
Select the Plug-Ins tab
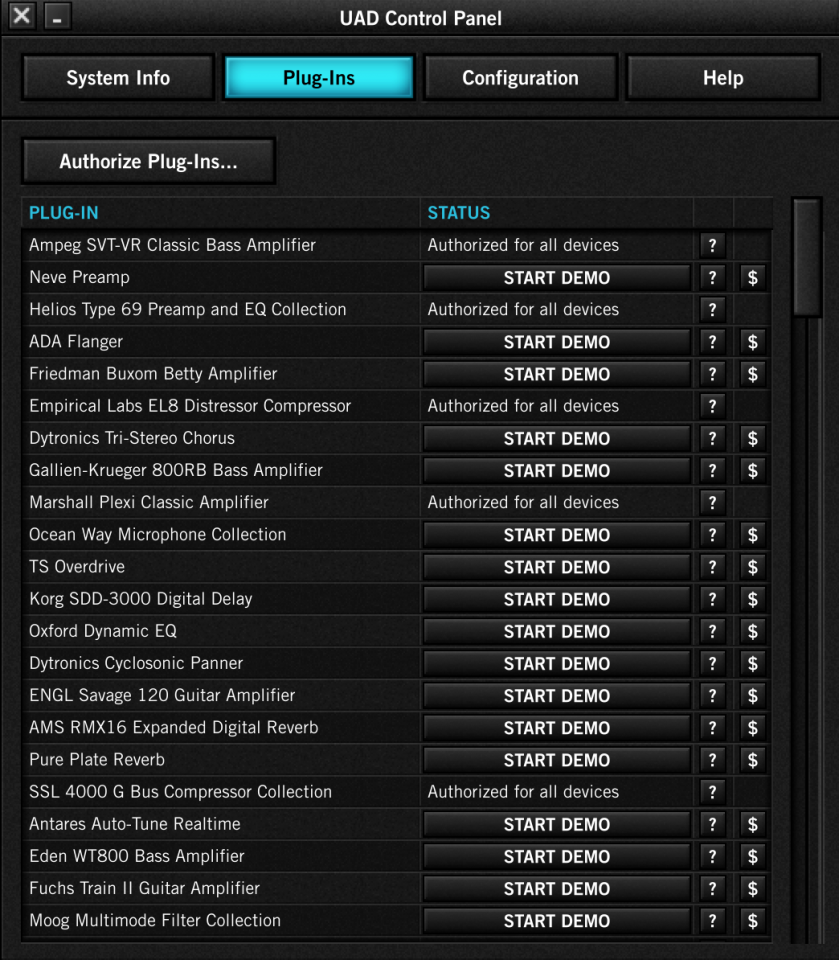[x=319, y=78]
